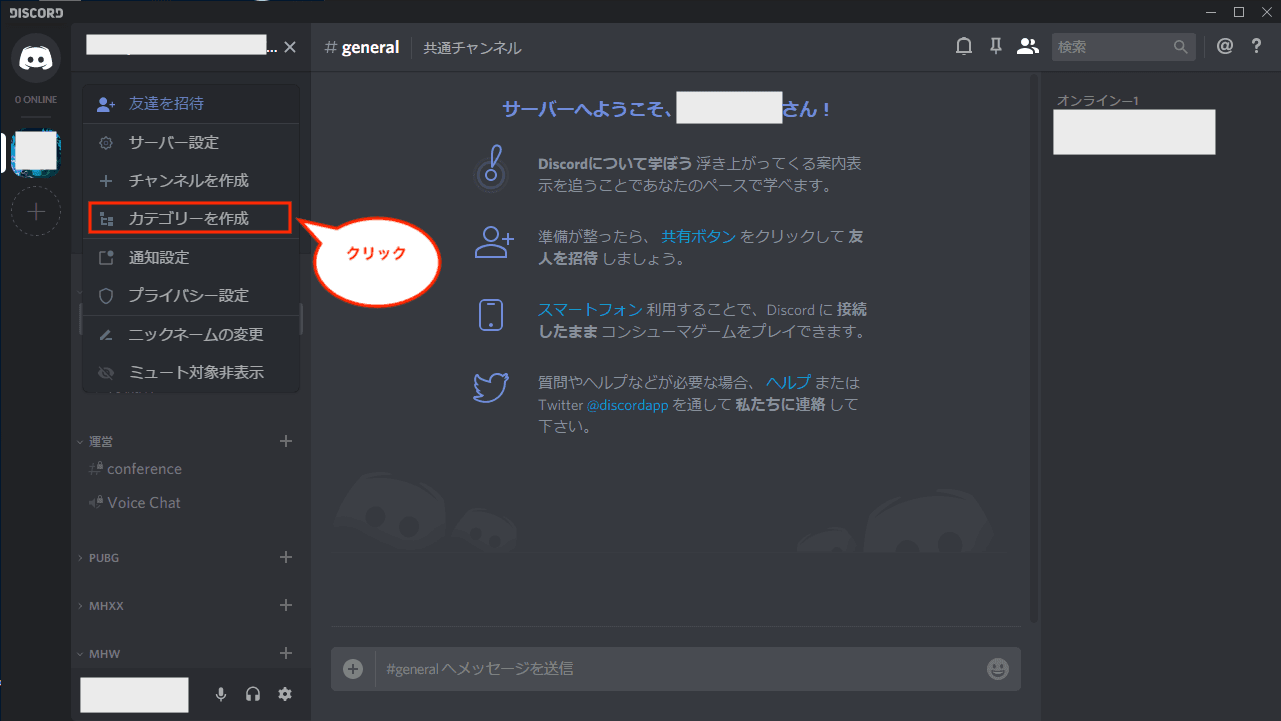
Task: Add channel to PUBG category plus
Action: tap(286, 557)
